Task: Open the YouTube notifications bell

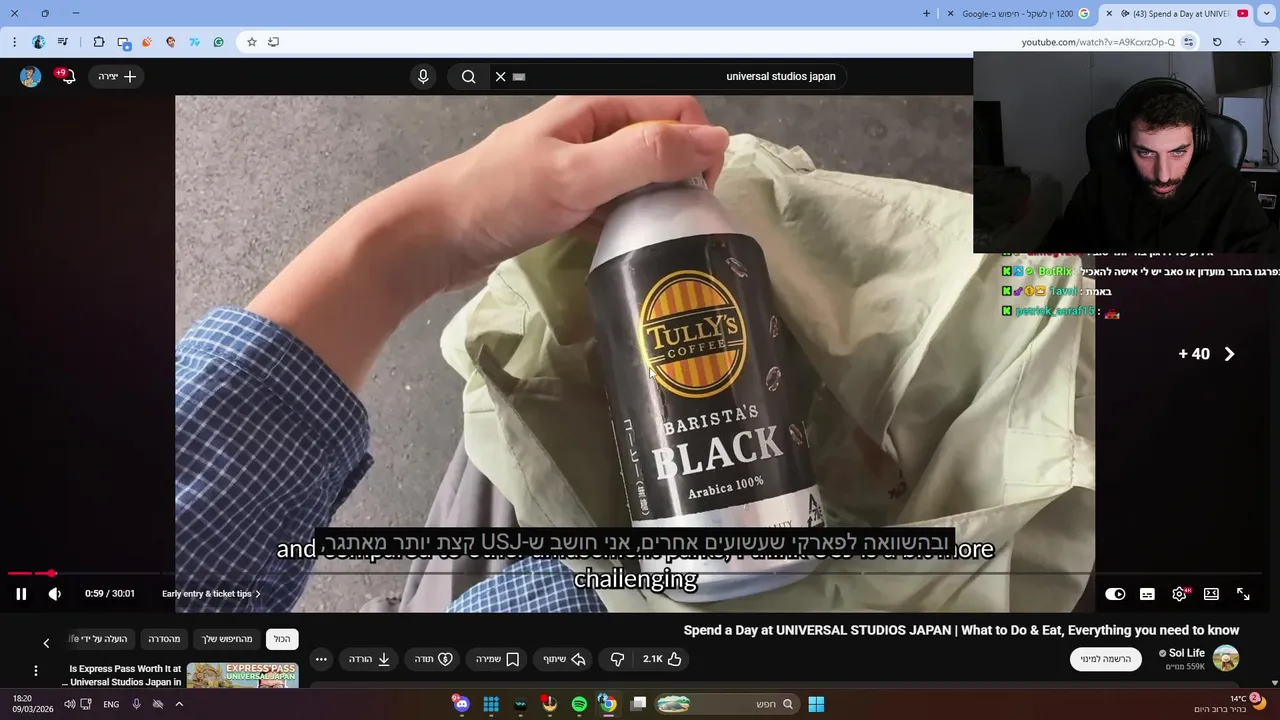Action: (x=67, y=76)
